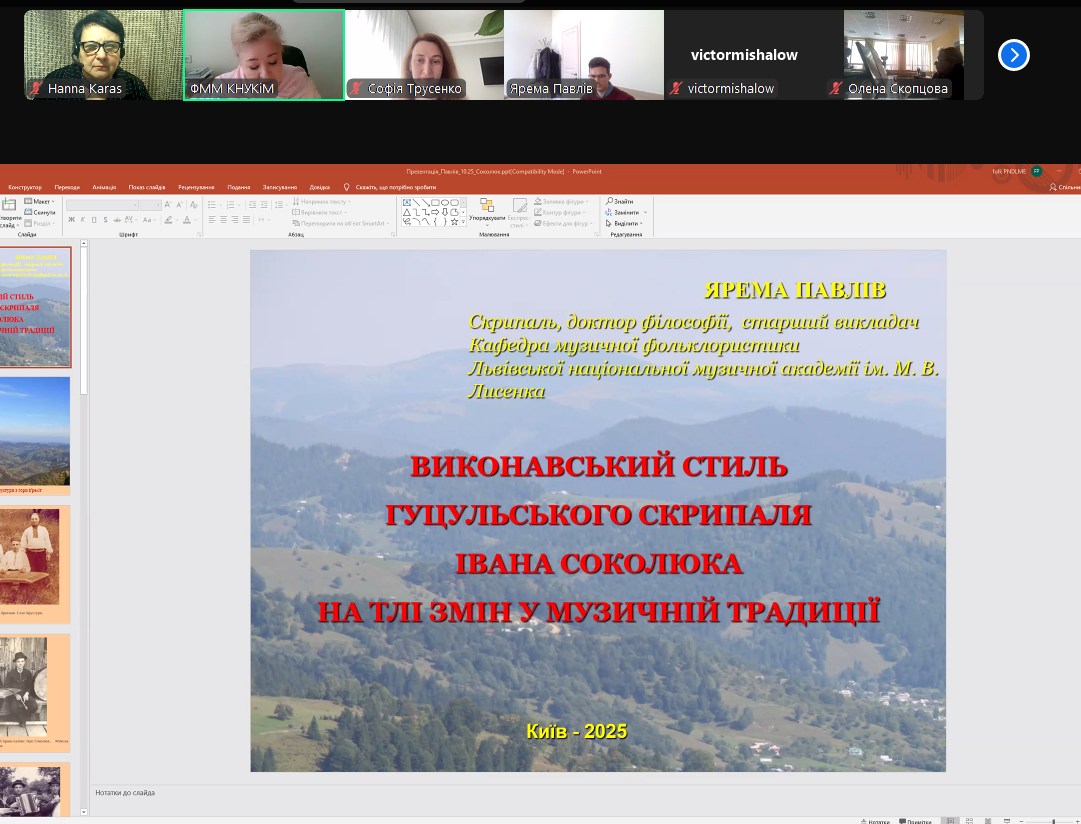The image size is (1081, 824).
Task: Create a new slide button
Action: pos(9,214)
